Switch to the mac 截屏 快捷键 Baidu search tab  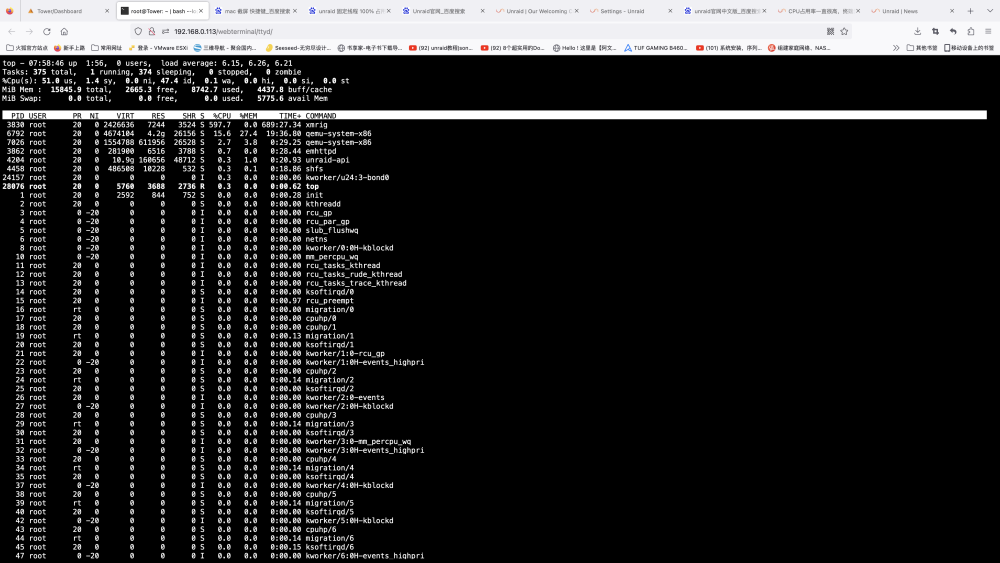[257, 11]
